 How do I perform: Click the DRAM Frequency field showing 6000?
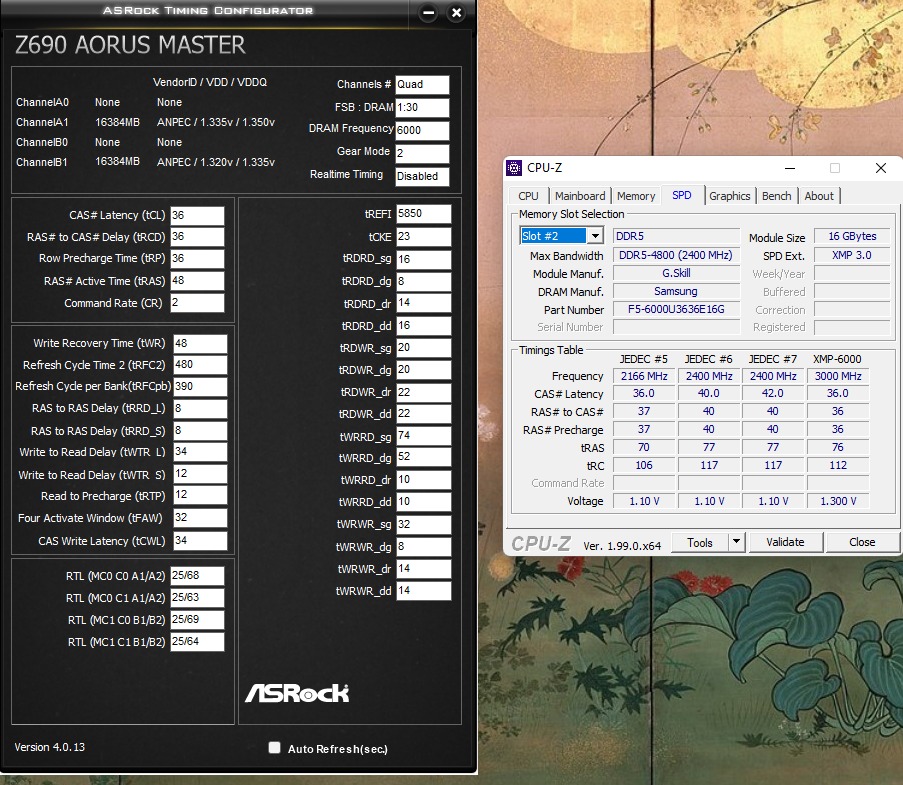click(x=422, y=130)
